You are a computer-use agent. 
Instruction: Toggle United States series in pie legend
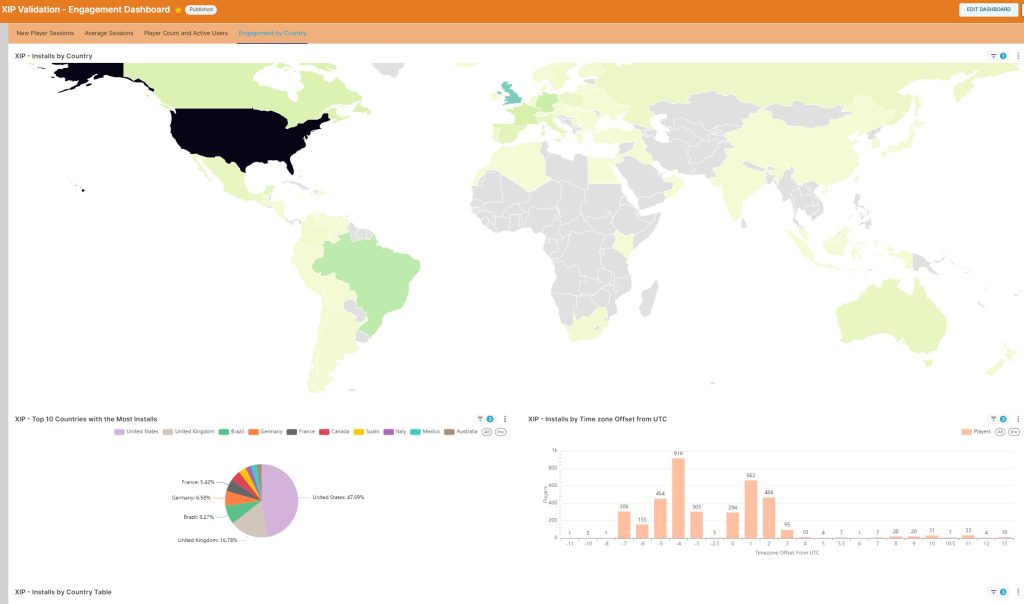(140, 432)
